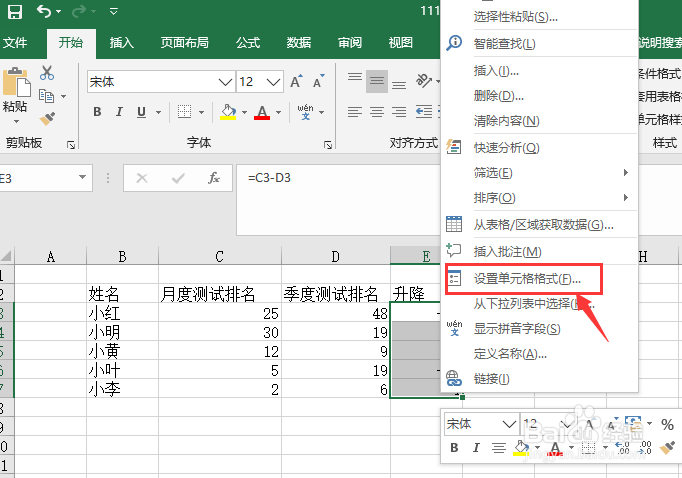
Task: Click the Save icon in the title bar
Action: [x=15, y=11]
